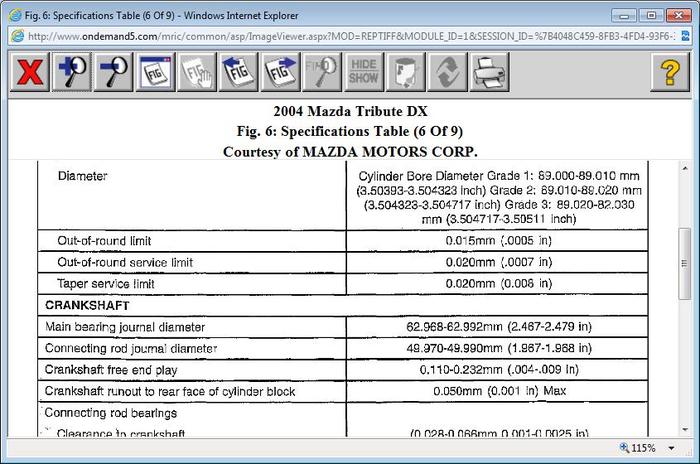Click the grayed FIG hand pan icon
Image resolution: width=700 pixels, height=464 pixels.
point(197,72)
